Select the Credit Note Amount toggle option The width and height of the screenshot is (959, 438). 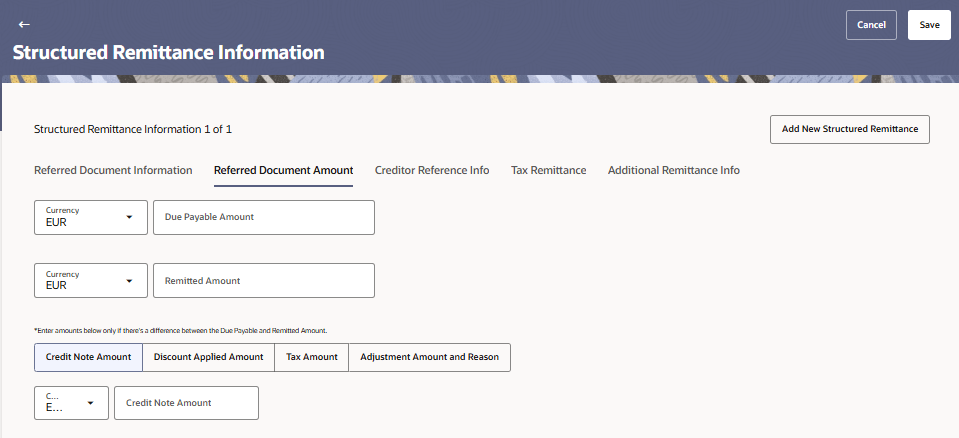[88, 357]
